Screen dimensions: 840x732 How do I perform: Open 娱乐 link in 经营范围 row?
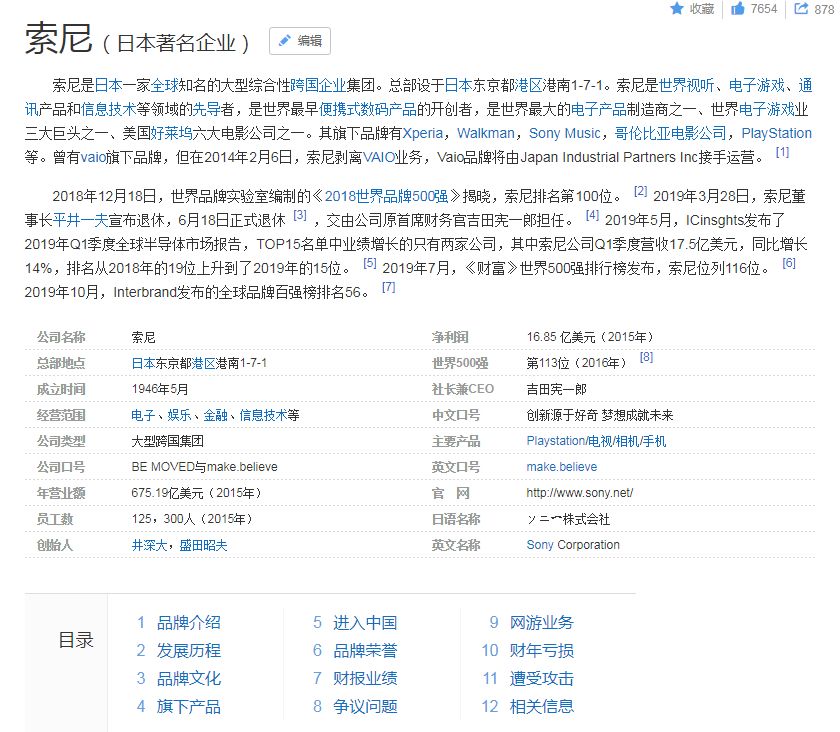(x=179, y=415)
